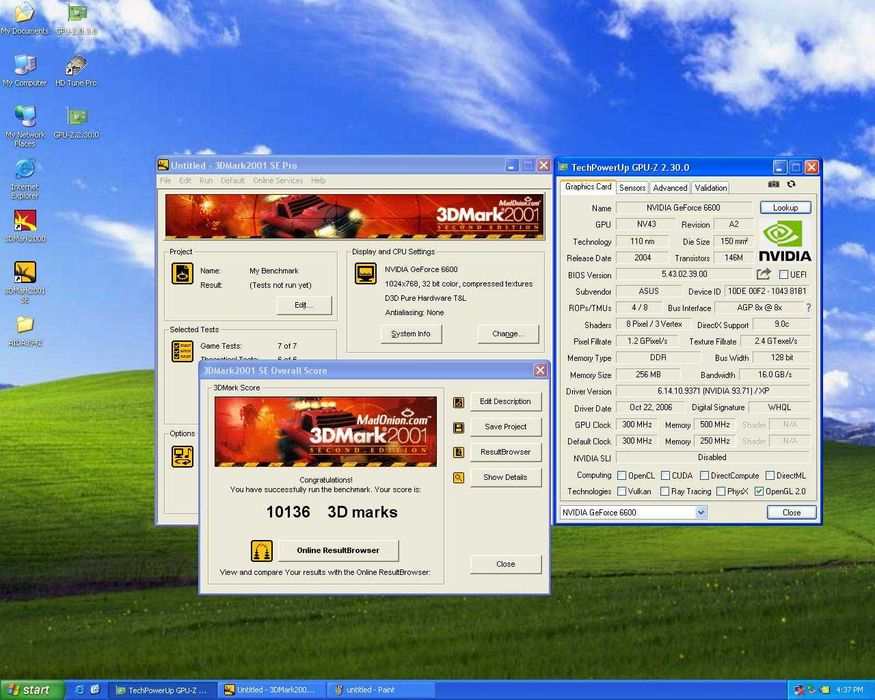The width and height of the screenshot is (875, 700).
Task: Click the Show Details magnifier icon
Action: [459, 477]
